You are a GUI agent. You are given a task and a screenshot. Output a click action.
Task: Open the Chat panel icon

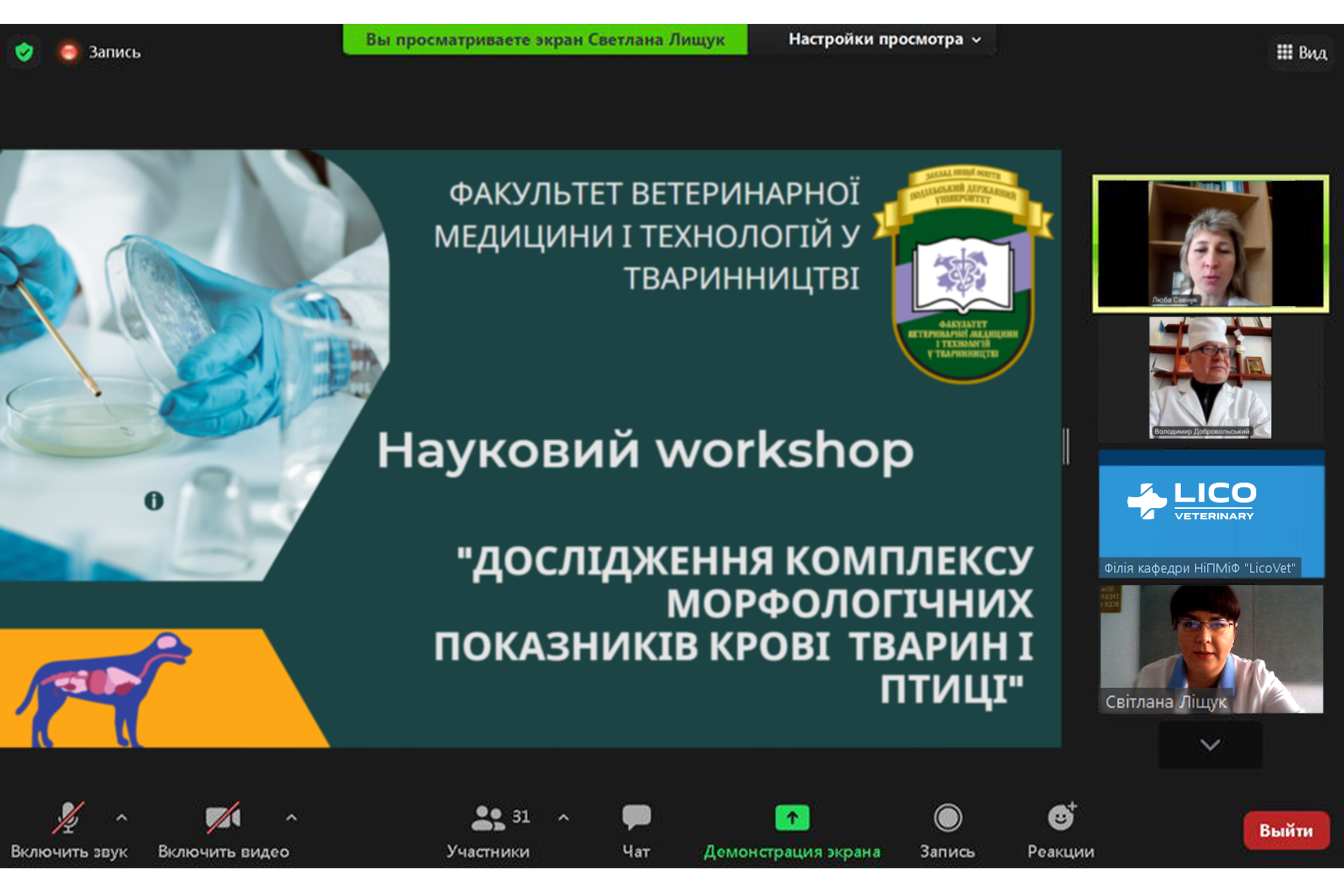click(x=636, y=817)
